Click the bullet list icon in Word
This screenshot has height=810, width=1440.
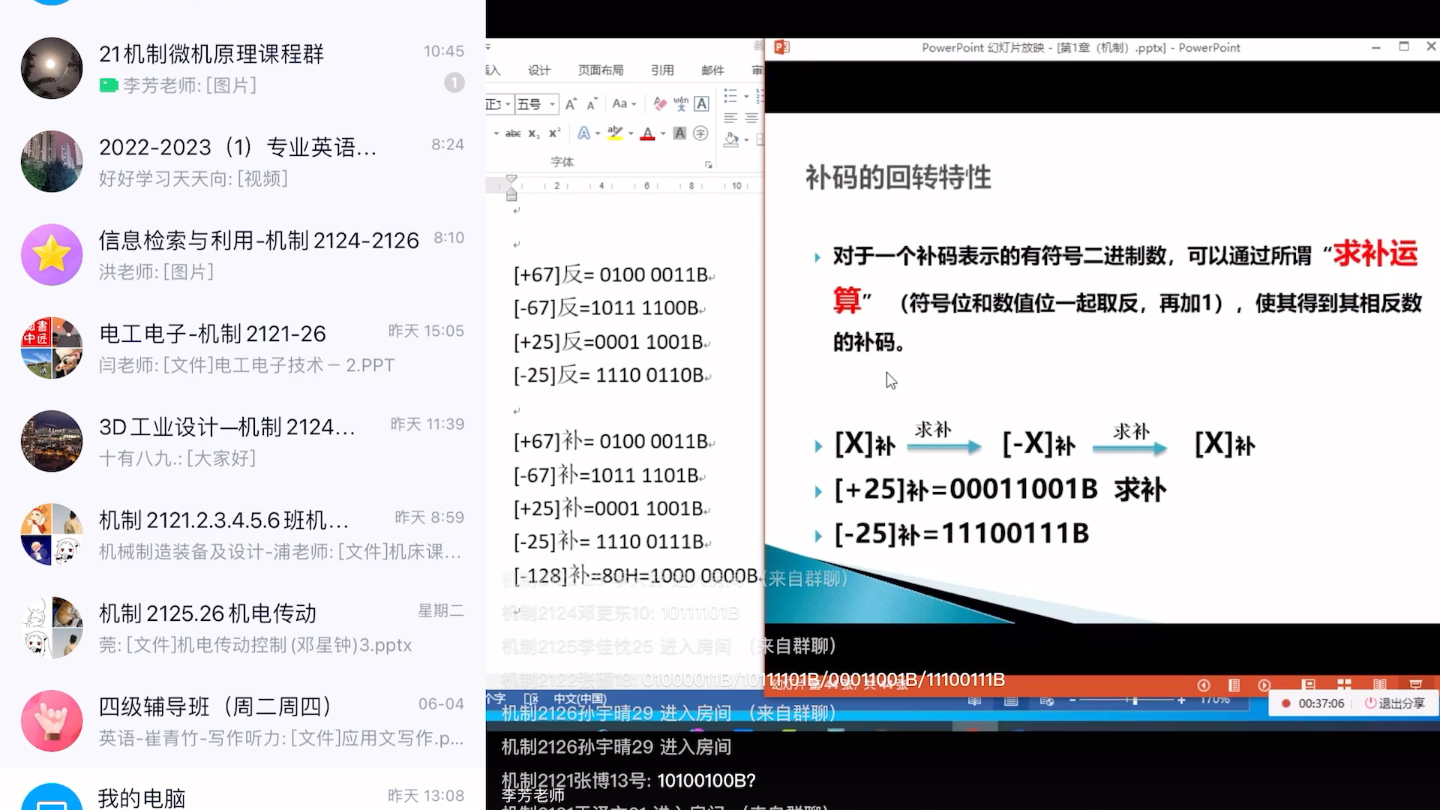pyautogui.click(x=730, y=96)
